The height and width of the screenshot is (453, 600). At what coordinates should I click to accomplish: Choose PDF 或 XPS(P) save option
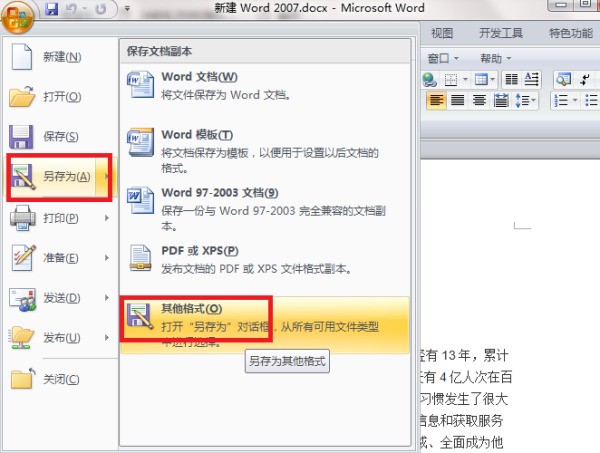click(265, 259)
